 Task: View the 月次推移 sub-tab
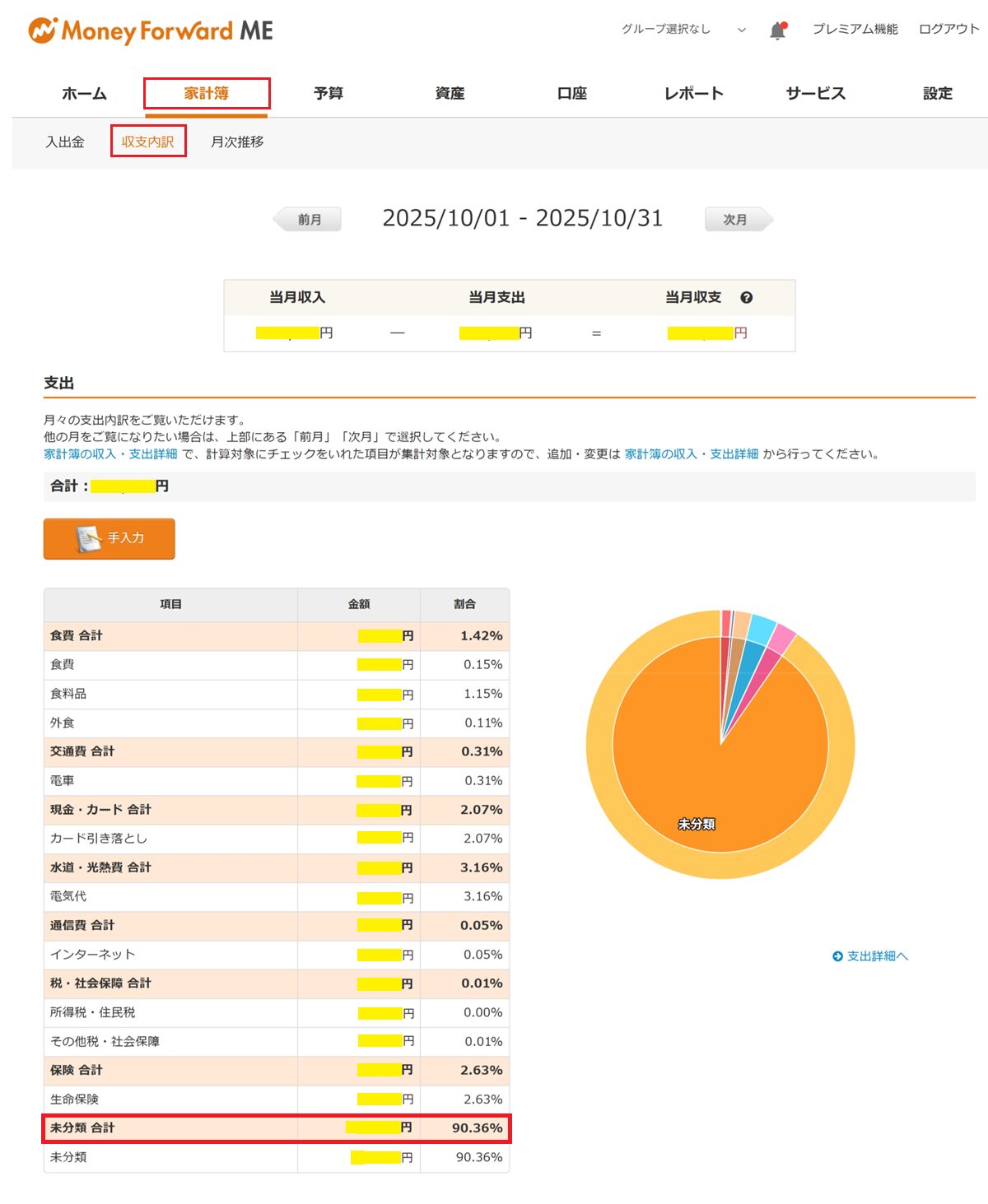(237, 142)
